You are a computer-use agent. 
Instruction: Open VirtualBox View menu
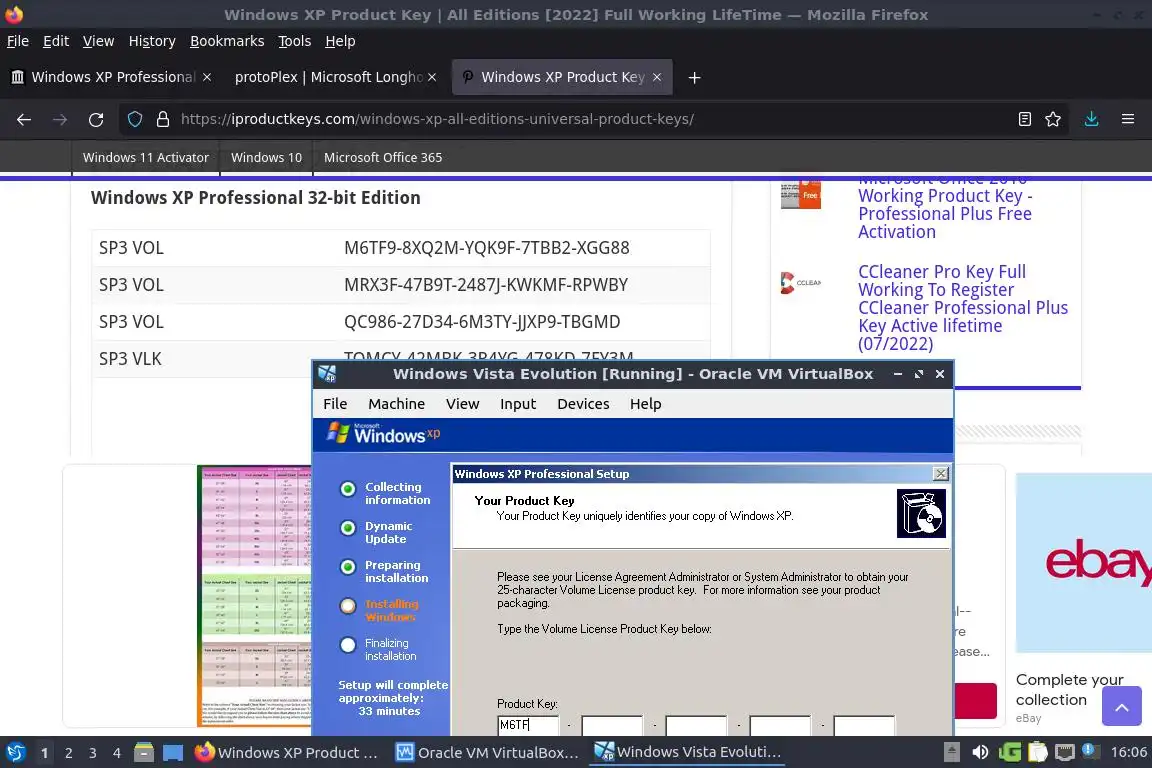tap(462, 404)
